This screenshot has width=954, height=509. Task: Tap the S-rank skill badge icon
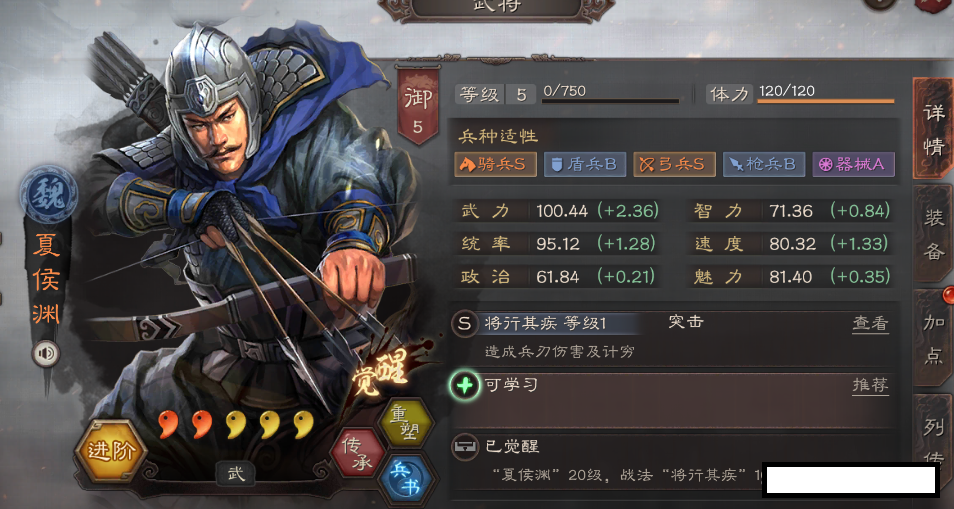click(465, 324)
